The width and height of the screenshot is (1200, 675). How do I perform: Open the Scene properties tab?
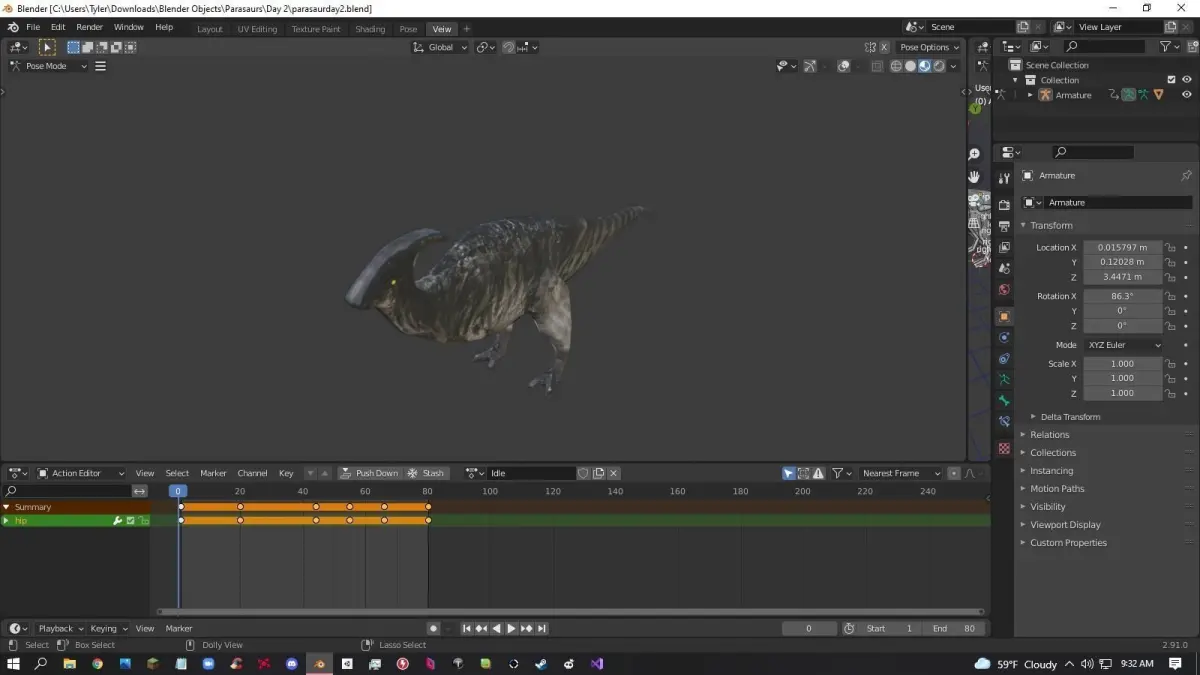pyautogui.click(x=1004, y=268)
